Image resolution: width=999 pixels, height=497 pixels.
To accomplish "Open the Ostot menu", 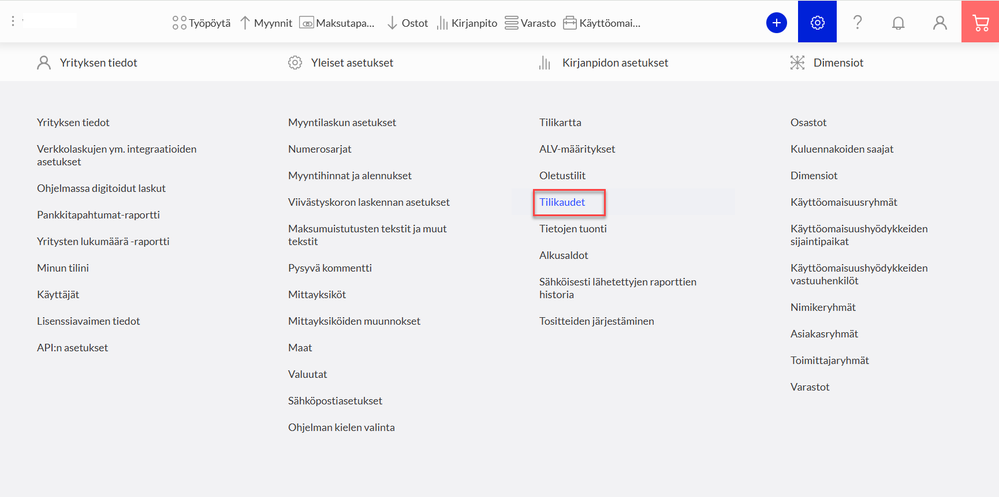I will coord(408,24).
